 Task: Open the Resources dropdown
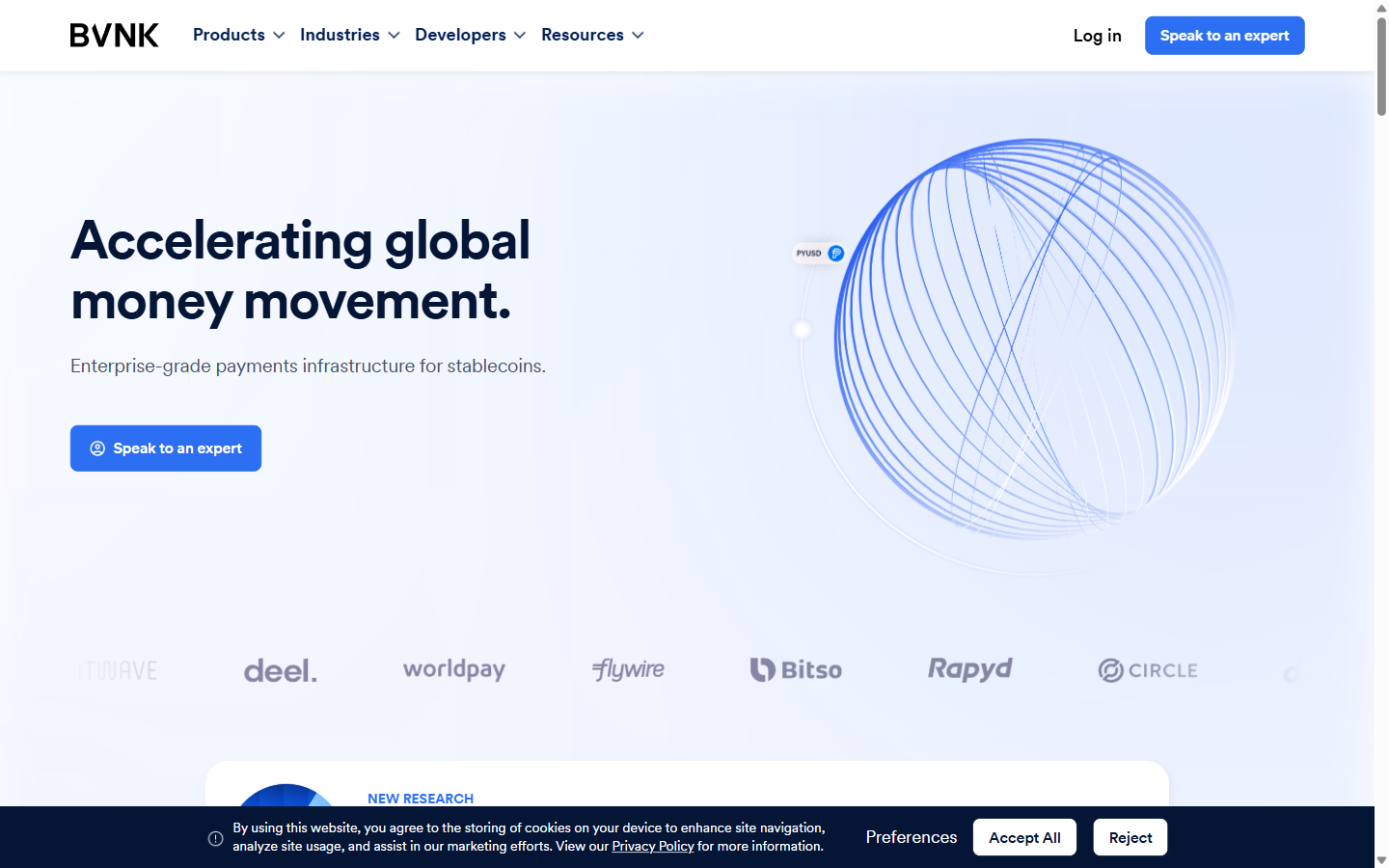pos(584,35)
